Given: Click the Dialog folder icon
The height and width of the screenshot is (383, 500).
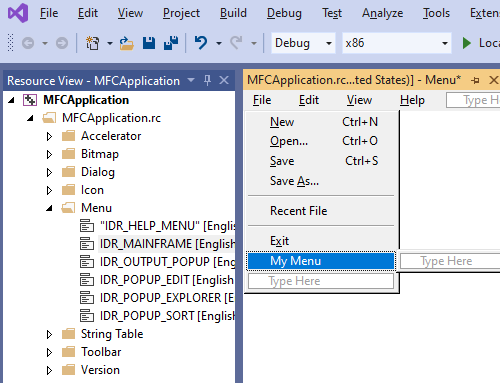Looking at the screenshot, I should (69, 172).
